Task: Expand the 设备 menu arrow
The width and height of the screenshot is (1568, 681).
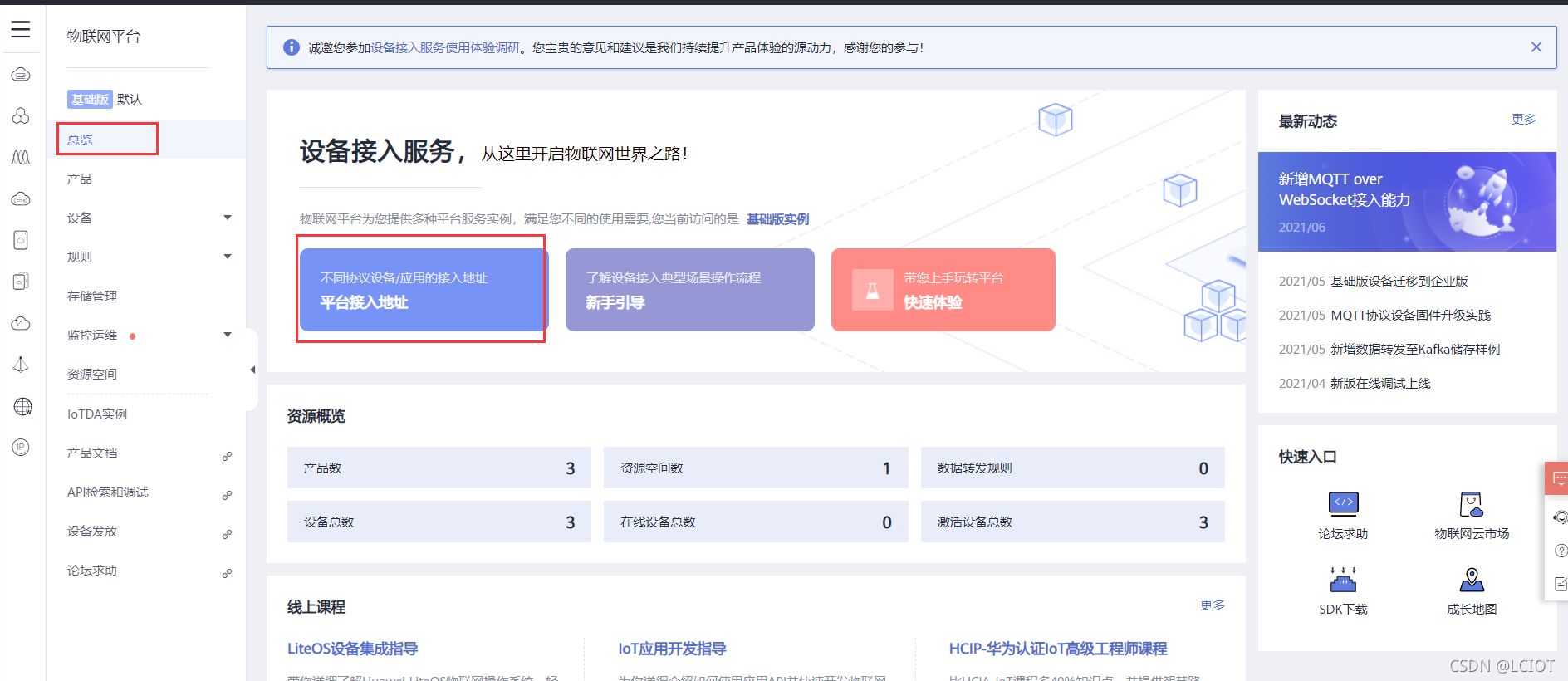Action: pos(228,218)
